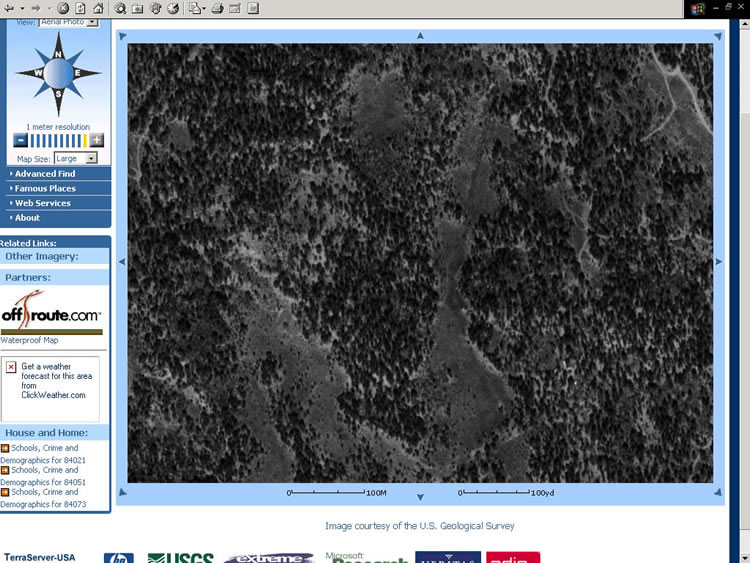Viewport: 750px width, 563px height.
Task: Click the center of the aerial photo map
Action: pyautogui.click(x=420, y=263)
